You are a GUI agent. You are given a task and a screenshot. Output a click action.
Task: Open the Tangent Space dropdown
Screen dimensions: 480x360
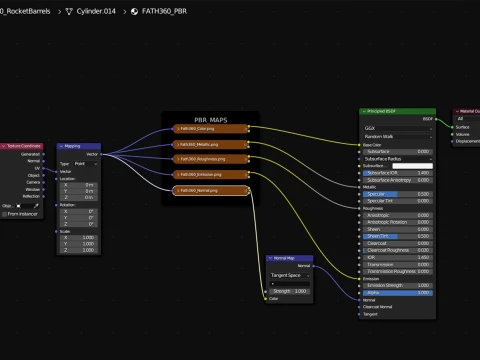[x=290, y=275]
